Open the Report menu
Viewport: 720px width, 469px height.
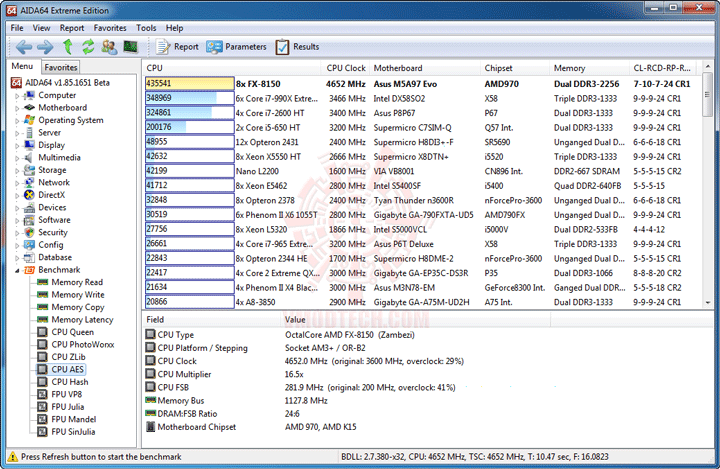point(72,28)
